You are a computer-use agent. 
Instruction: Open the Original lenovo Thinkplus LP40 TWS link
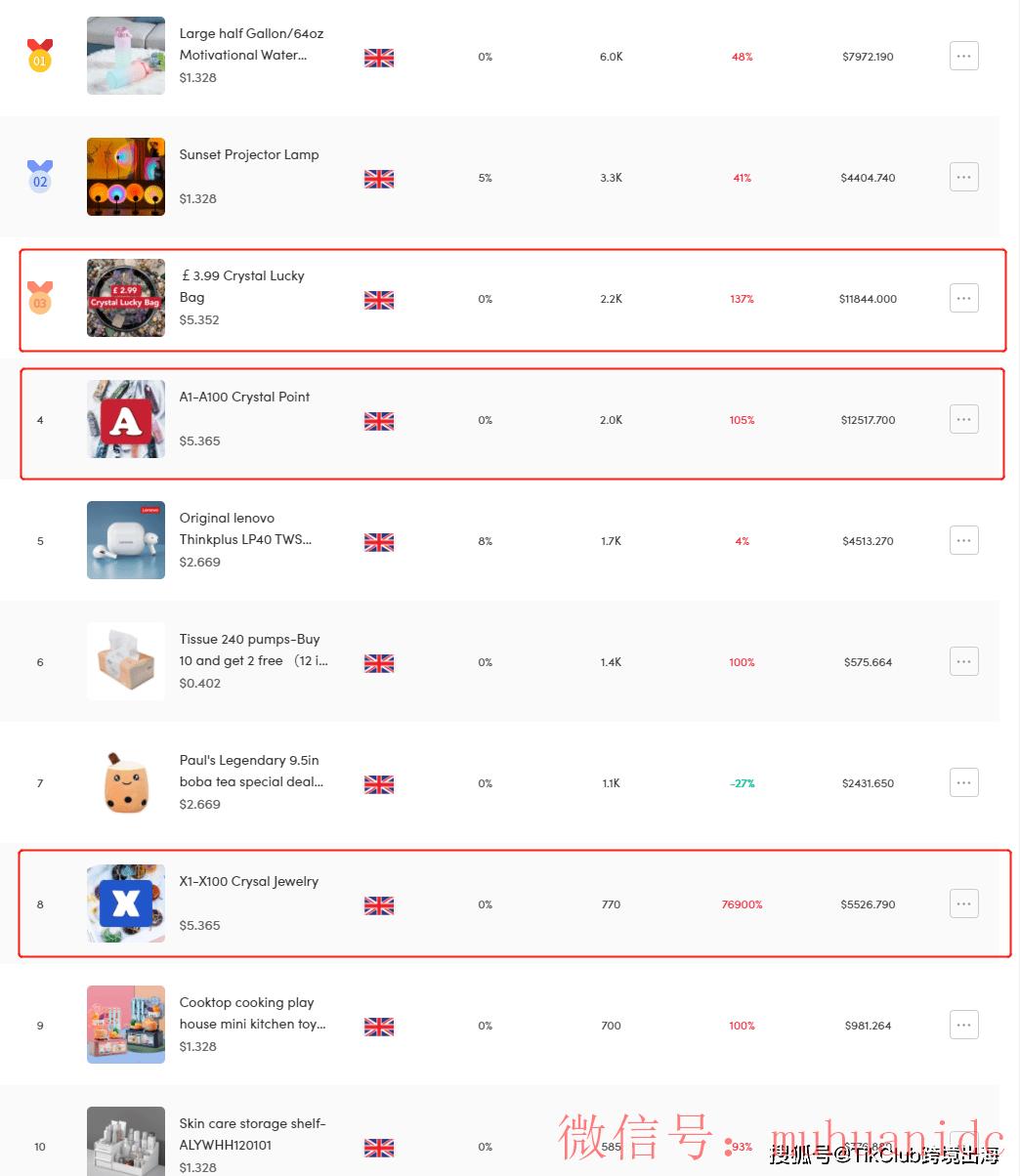245,528
